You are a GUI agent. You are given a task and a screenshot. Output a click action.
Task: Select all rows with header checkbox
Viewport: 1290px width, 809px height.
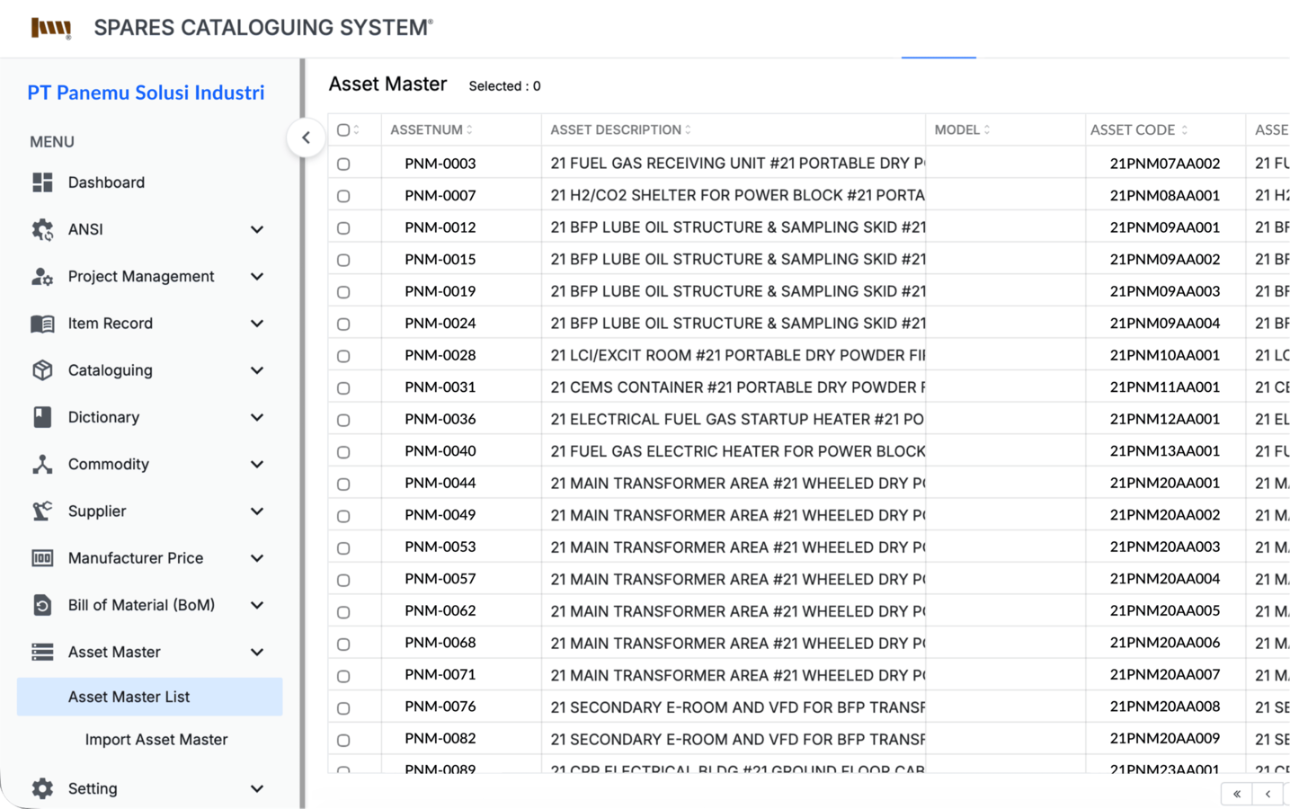coord(344,130)
